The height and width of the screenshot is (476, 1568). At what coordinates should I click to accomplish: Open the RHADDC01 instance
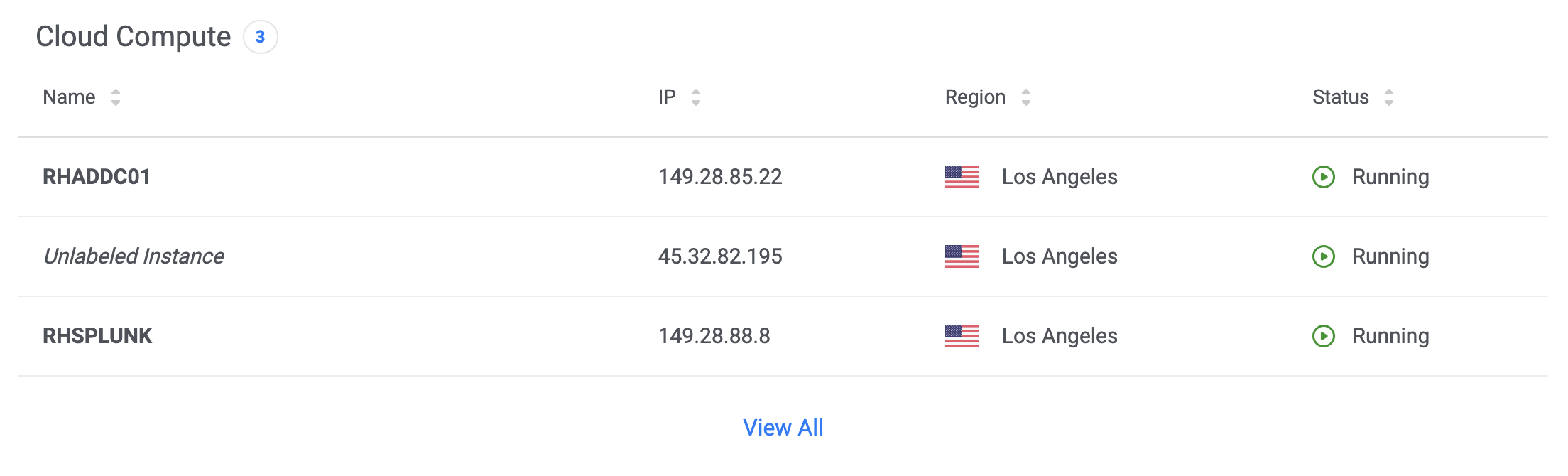[x=97, y=177]
